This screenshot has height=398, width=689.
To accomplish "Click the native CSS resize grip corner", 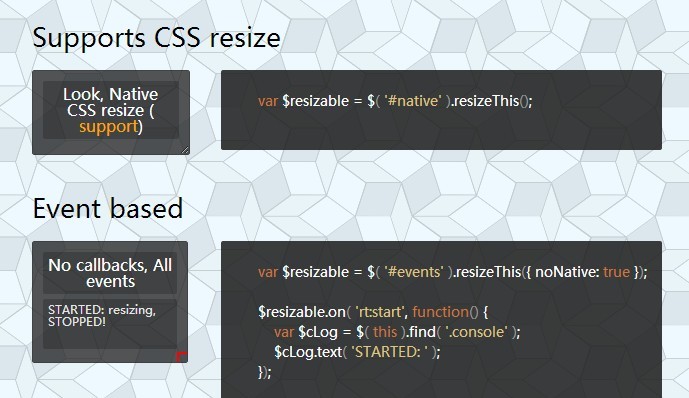I will point(185,150).
